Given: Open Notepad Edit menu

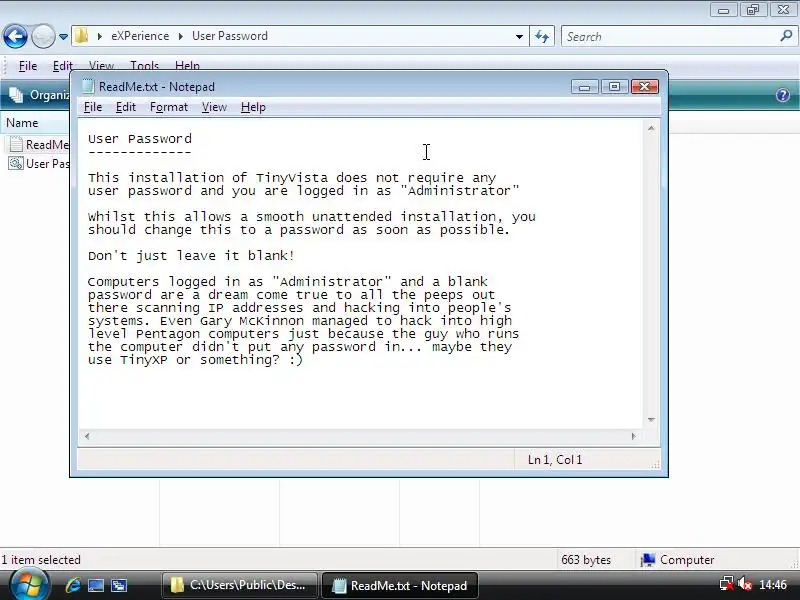Looking at the screenshot, I should click(x=126, y=107).
